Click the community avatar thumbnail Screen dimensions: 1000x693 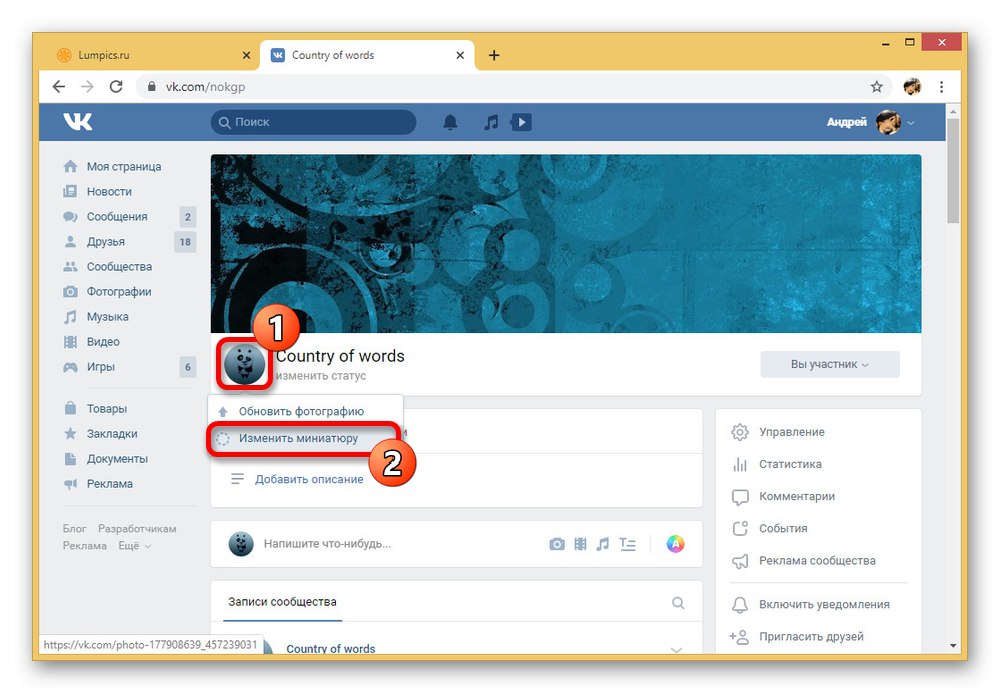click(x=244, y=365)
